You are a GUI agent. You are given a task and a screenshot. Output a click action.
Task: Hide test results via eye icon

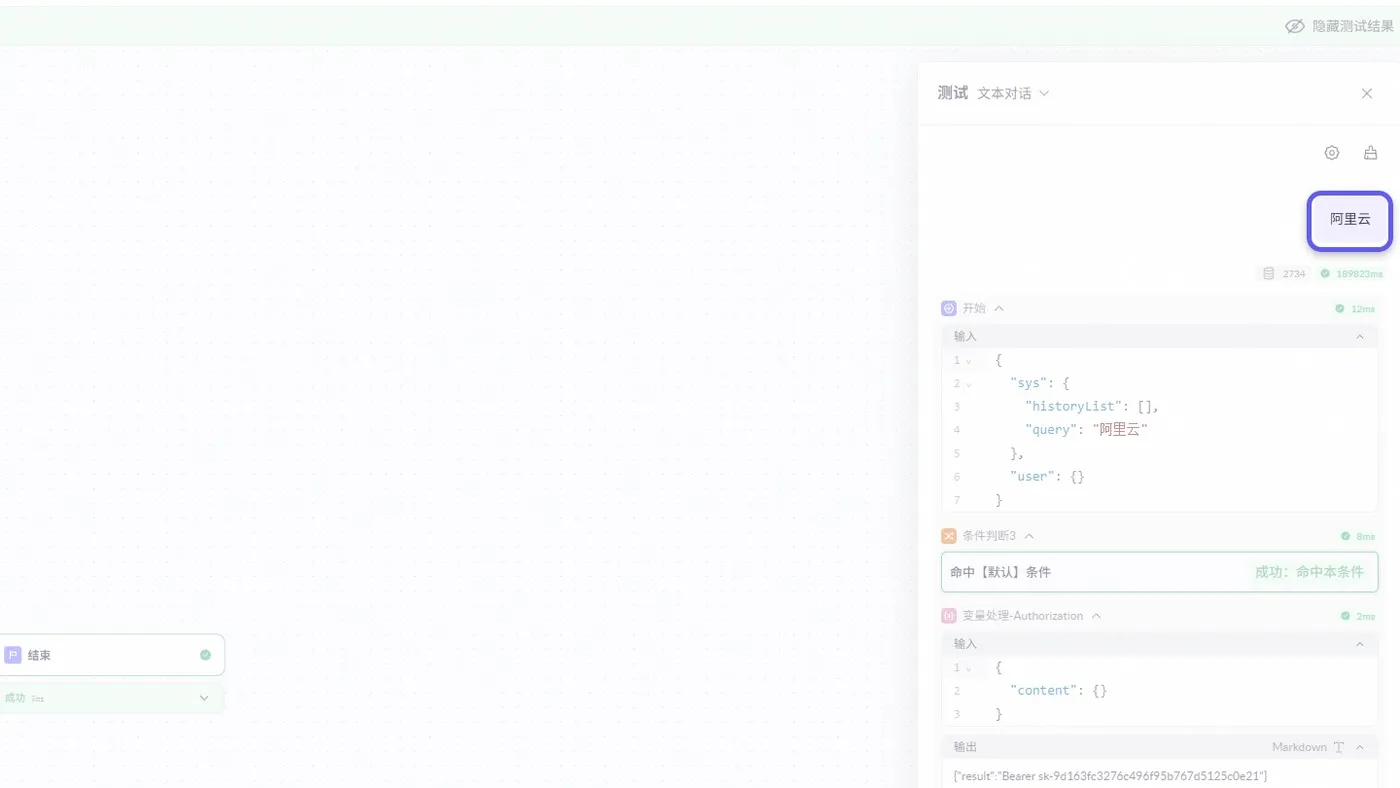(1295, 26)
